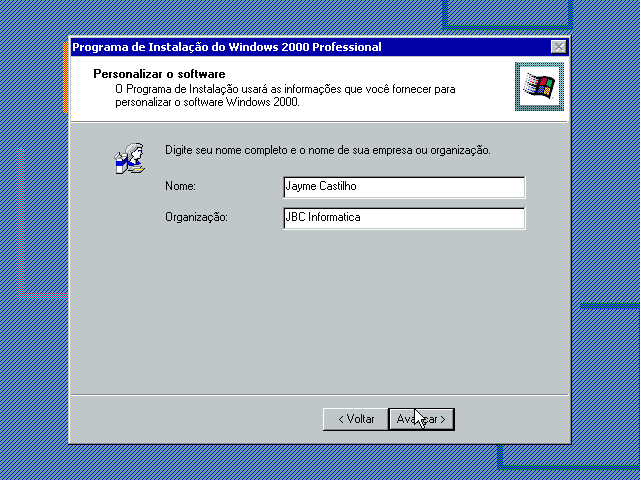Click the 'Nome:' label
Screen dimensions: 640x480
click(x=180, y=187)
